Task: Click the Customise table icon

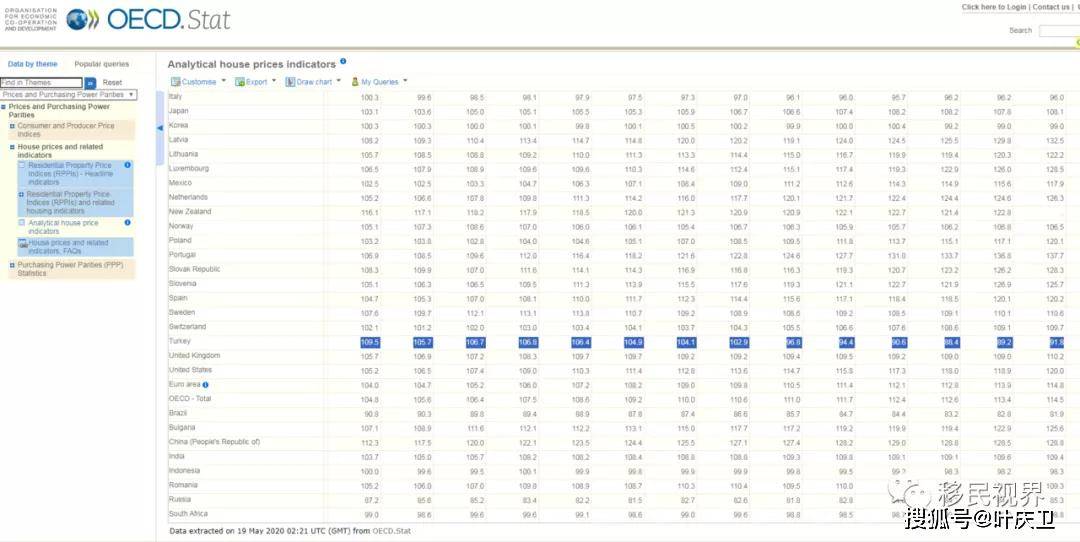Action: coord(175,82)
